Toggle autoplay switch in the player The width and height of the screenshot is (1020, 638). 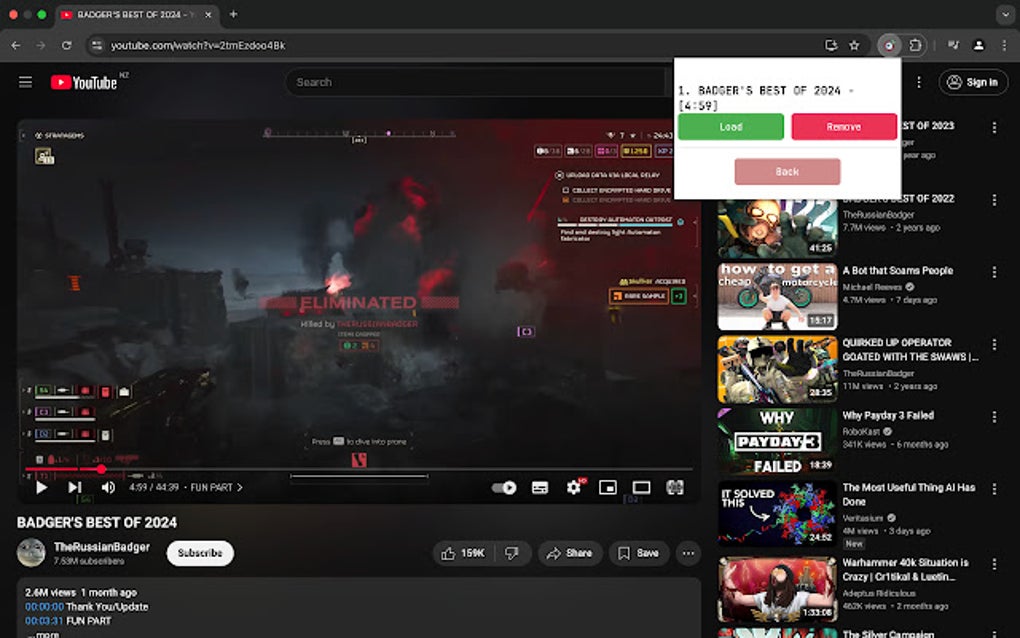[504, 487]
